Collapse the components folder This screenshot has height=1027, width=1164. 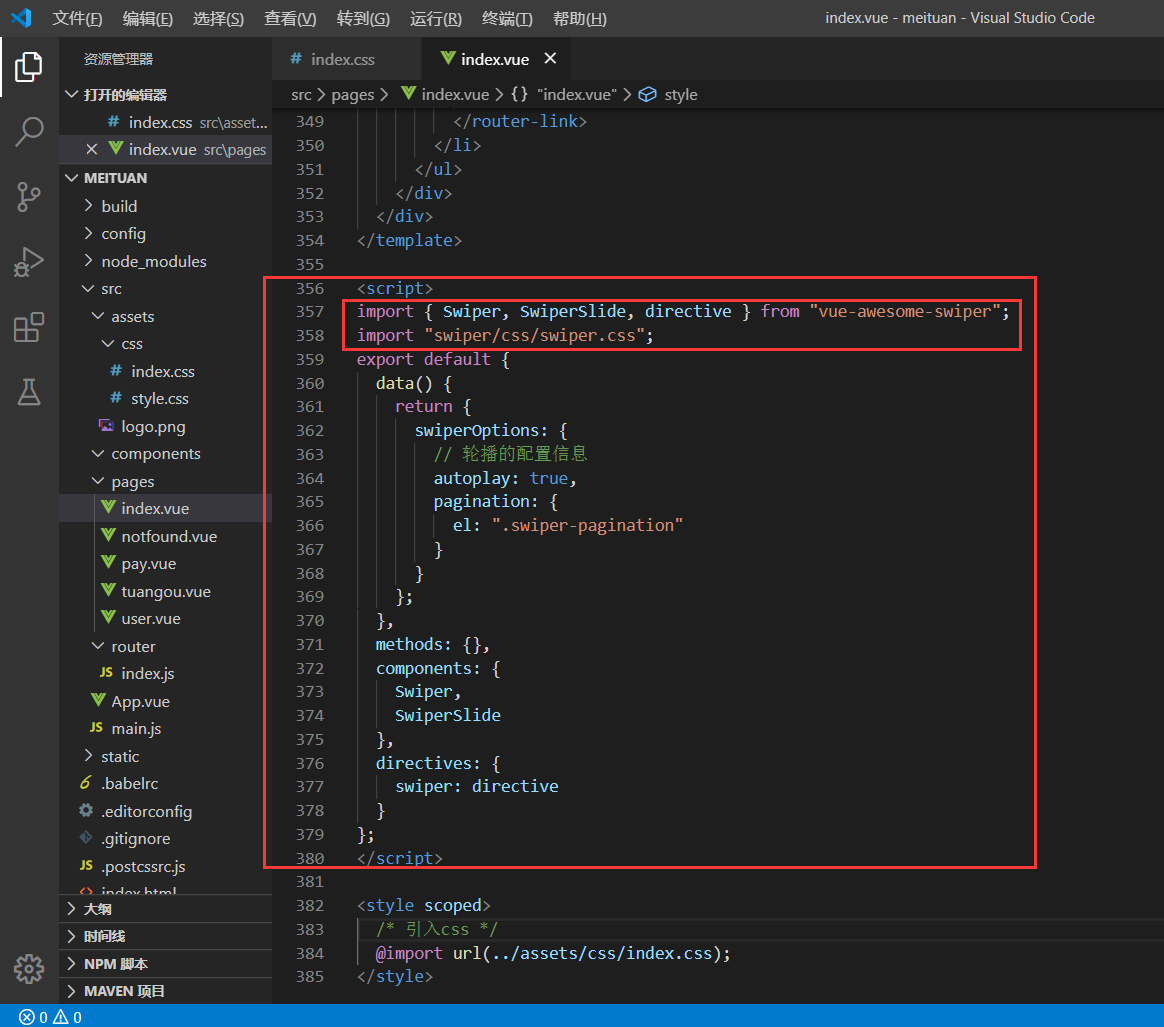pyautogui.click(x=98, y=453)
